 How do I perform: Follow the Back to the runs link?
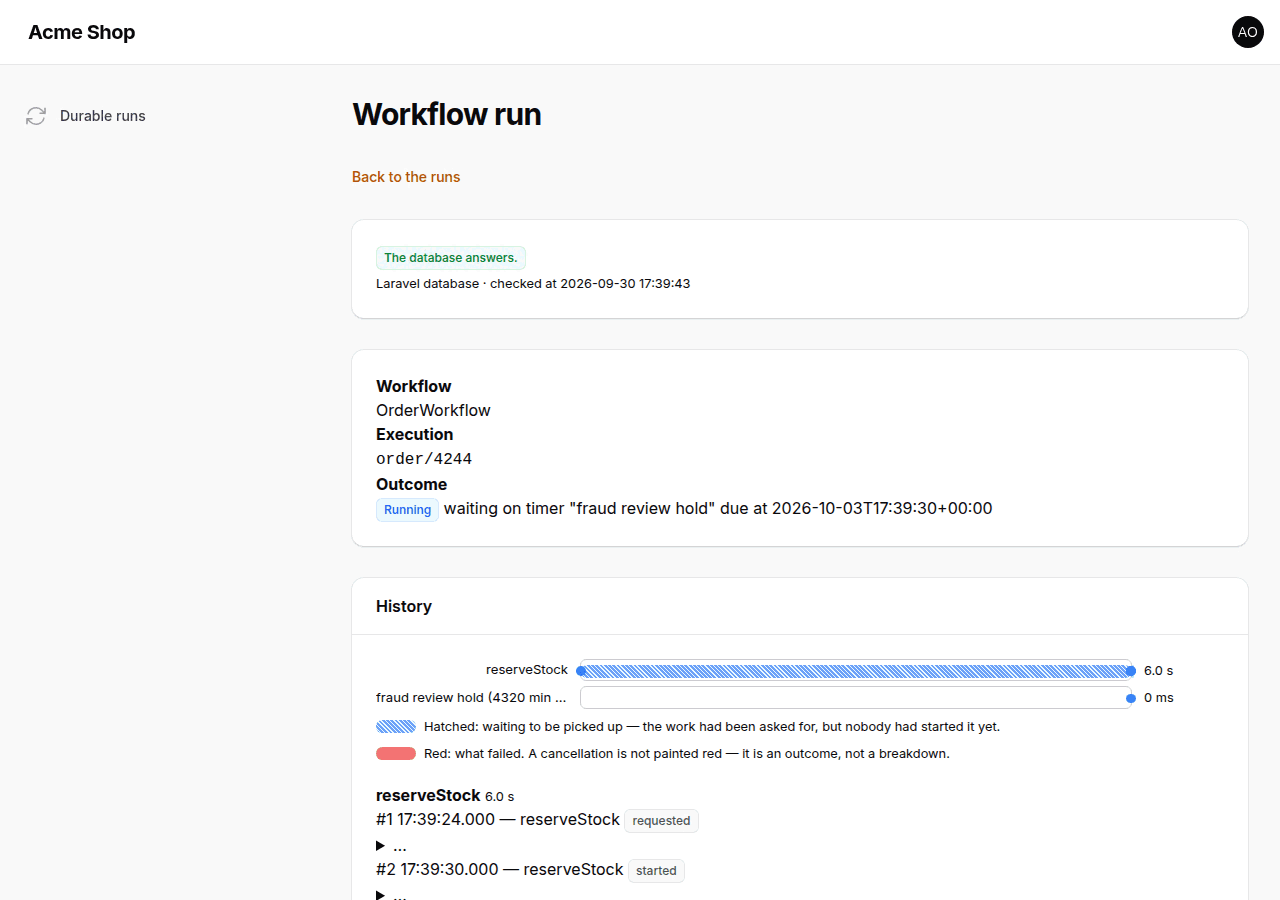pyautogui.click(x=406, y=177)
